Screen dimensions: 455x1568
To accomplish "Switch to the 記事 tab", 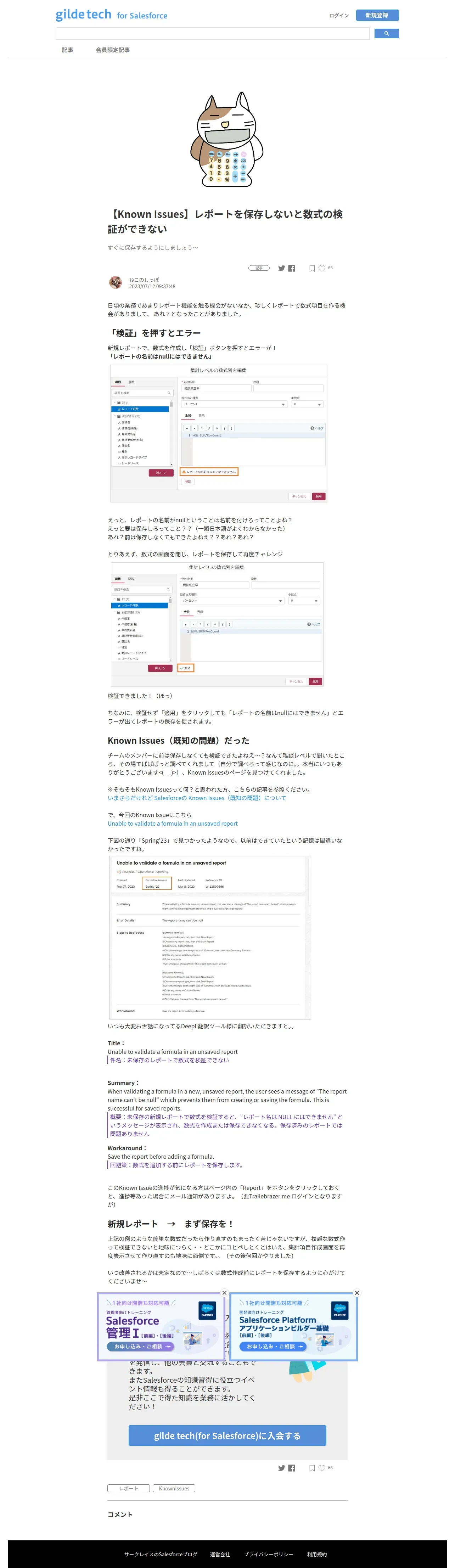I will pyautogui.click(x=68, y=50).
